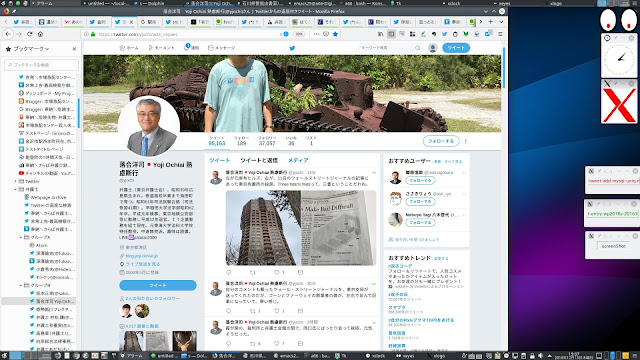
Task: Open 通知 notifications with the bell icon
Action: tap(191, 48)
